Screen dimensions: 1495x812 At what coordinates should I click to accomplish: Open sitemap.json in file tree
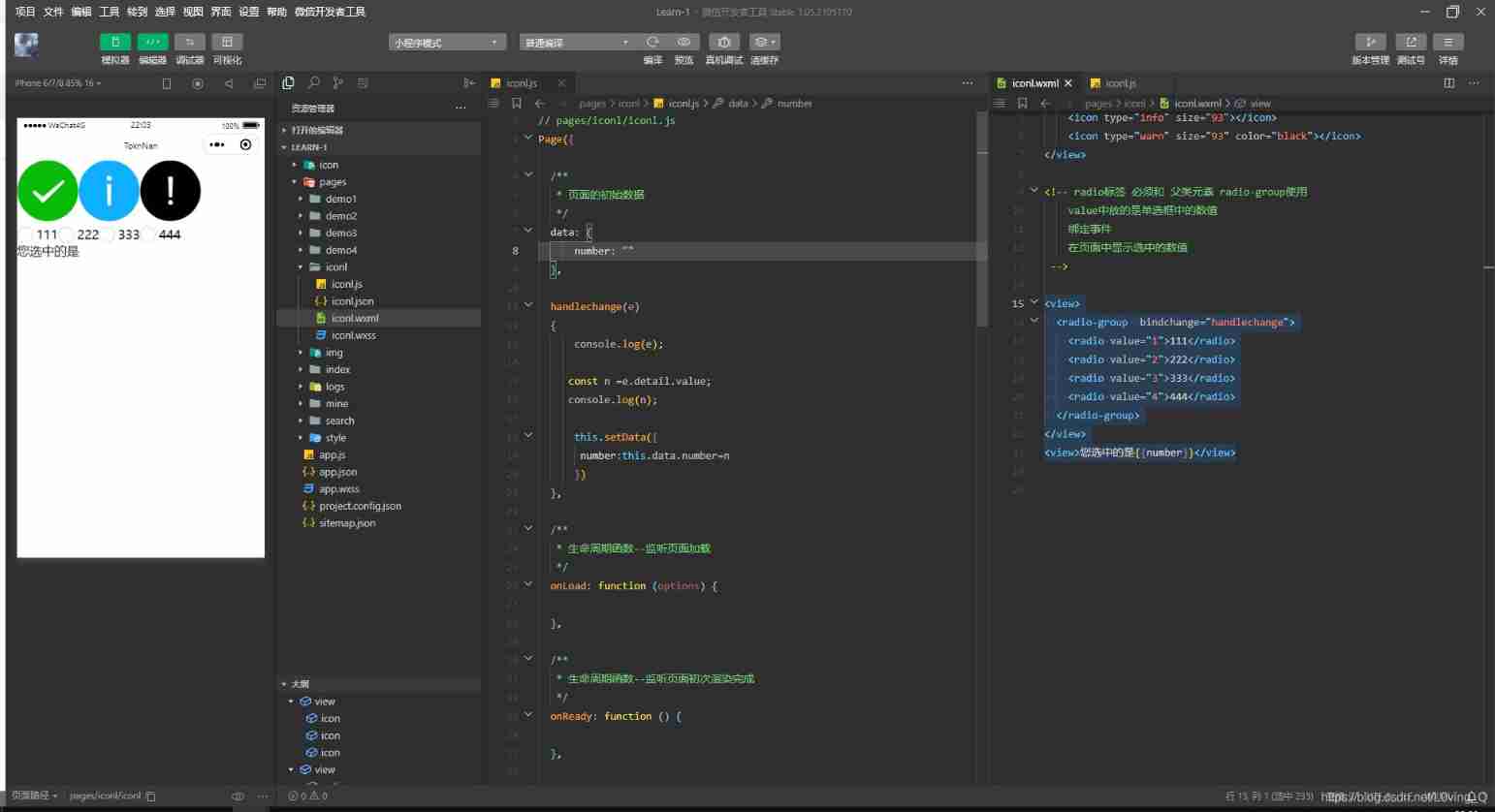(347, 523)
